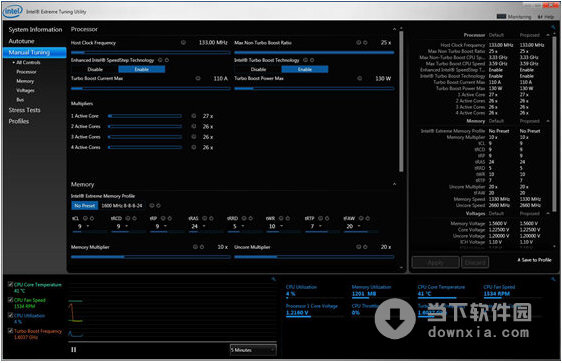This screenshot has height=363, width=562.
Task: Open the tCL value dropdown
Action: click(x=88, y=226)
